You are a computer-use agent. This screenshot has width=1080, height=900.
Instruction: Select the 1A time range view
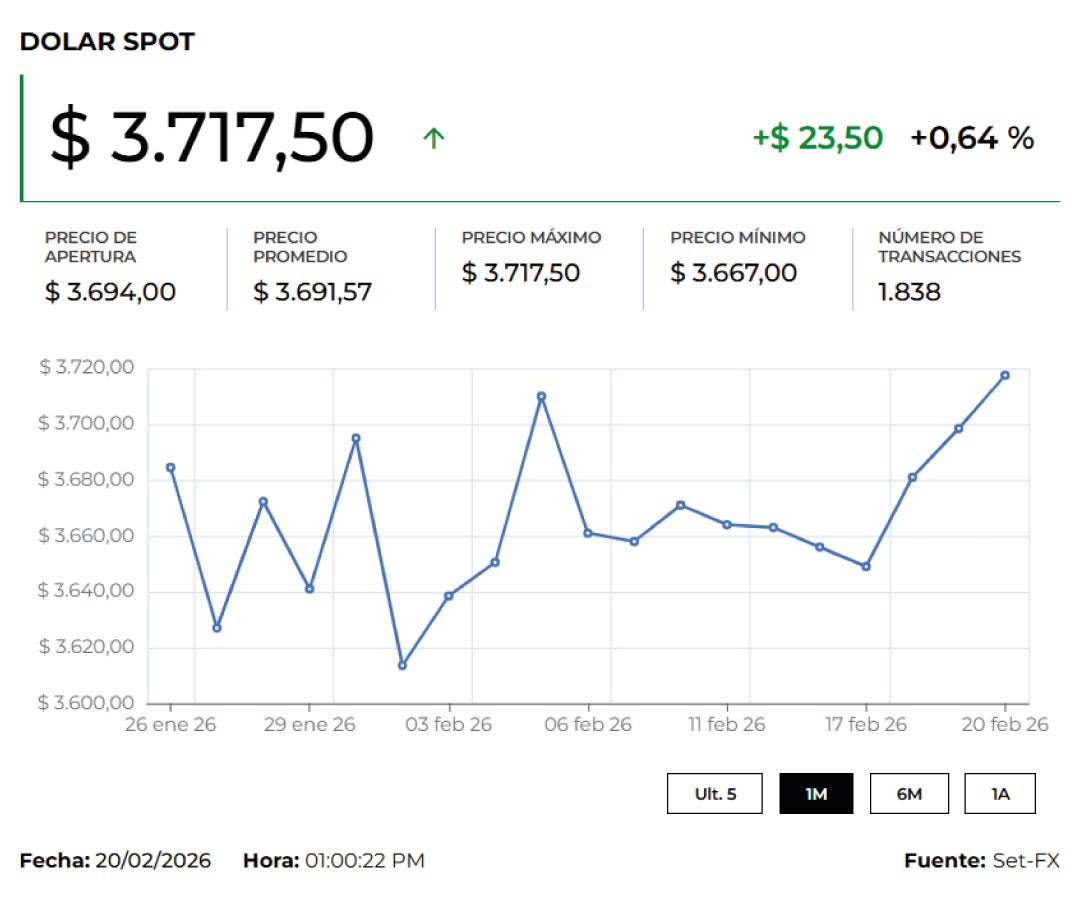pyautogui.click(x=1000, y=793)
